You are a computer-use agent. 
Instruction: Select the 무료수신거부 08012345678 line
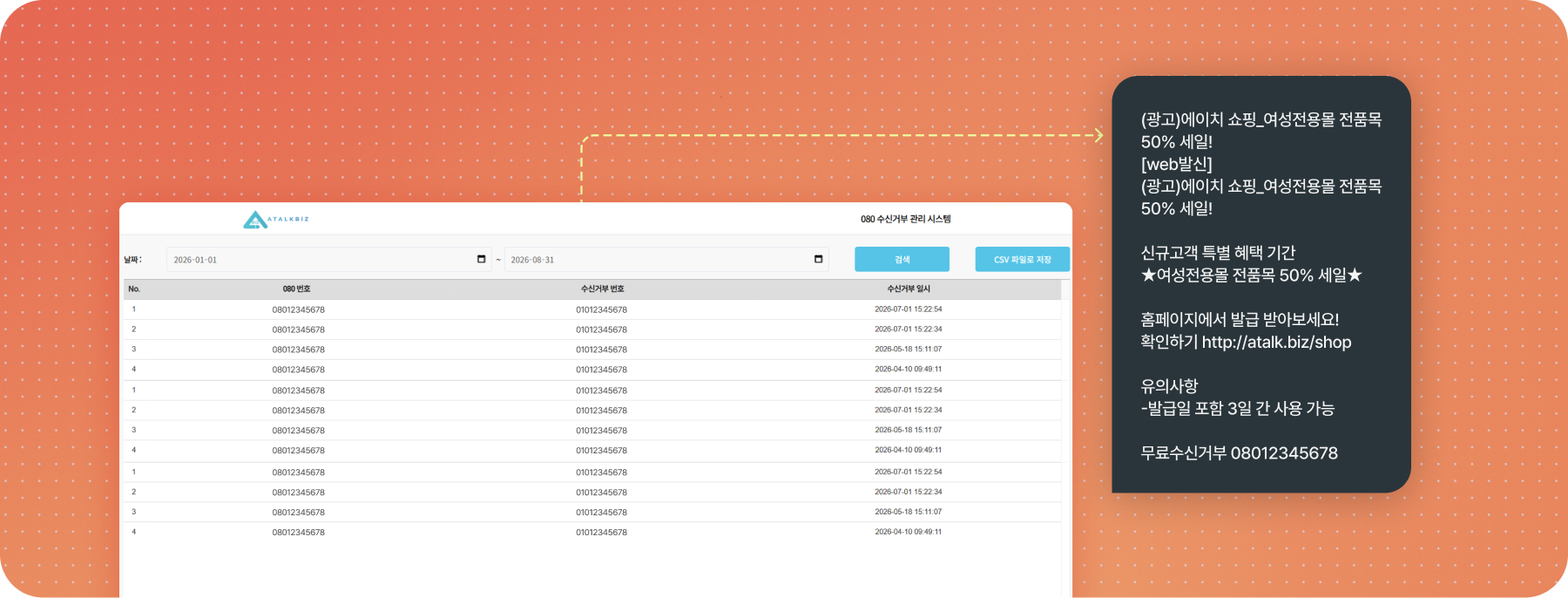click(x=1240, y=453)
